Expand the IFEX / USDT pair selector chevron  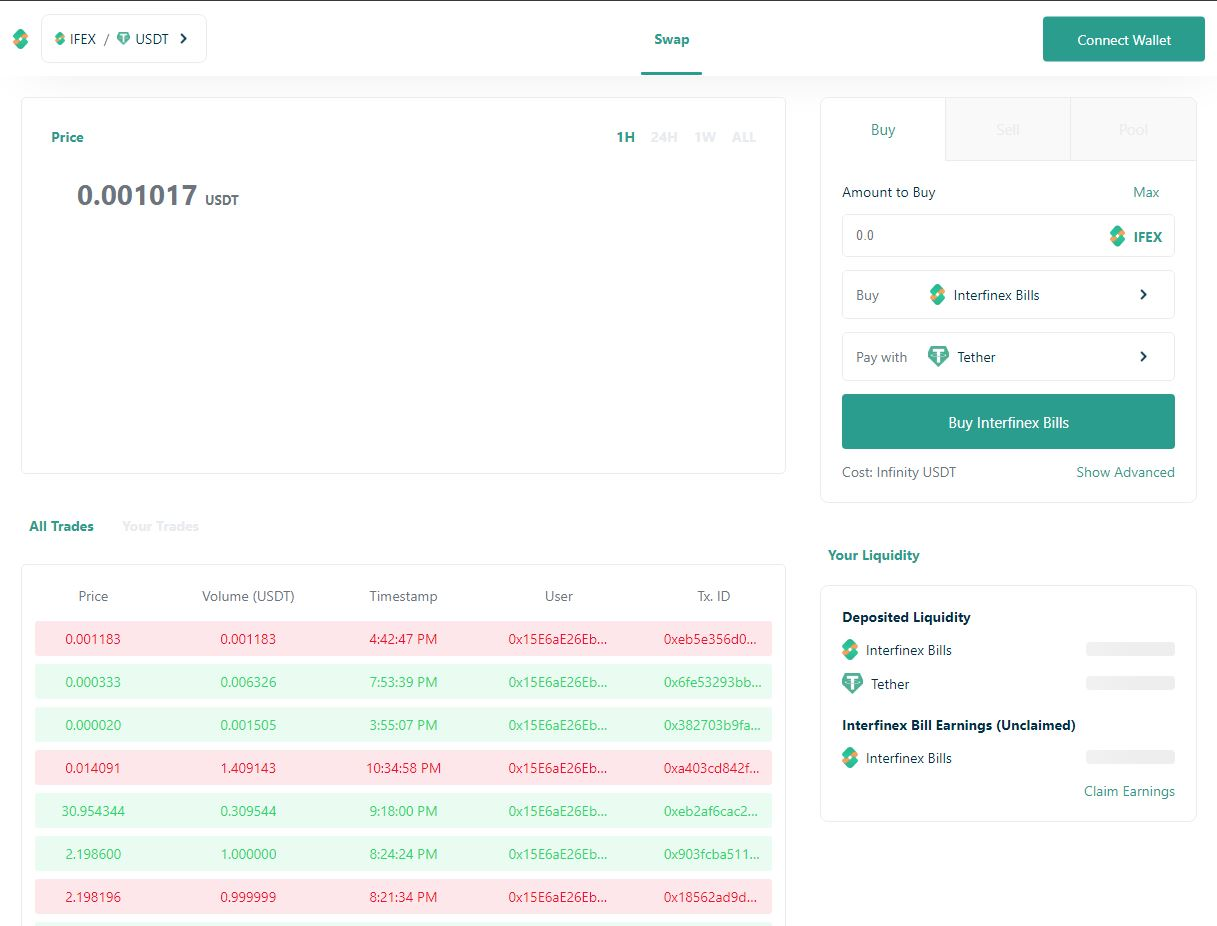(x=183, y=39)
